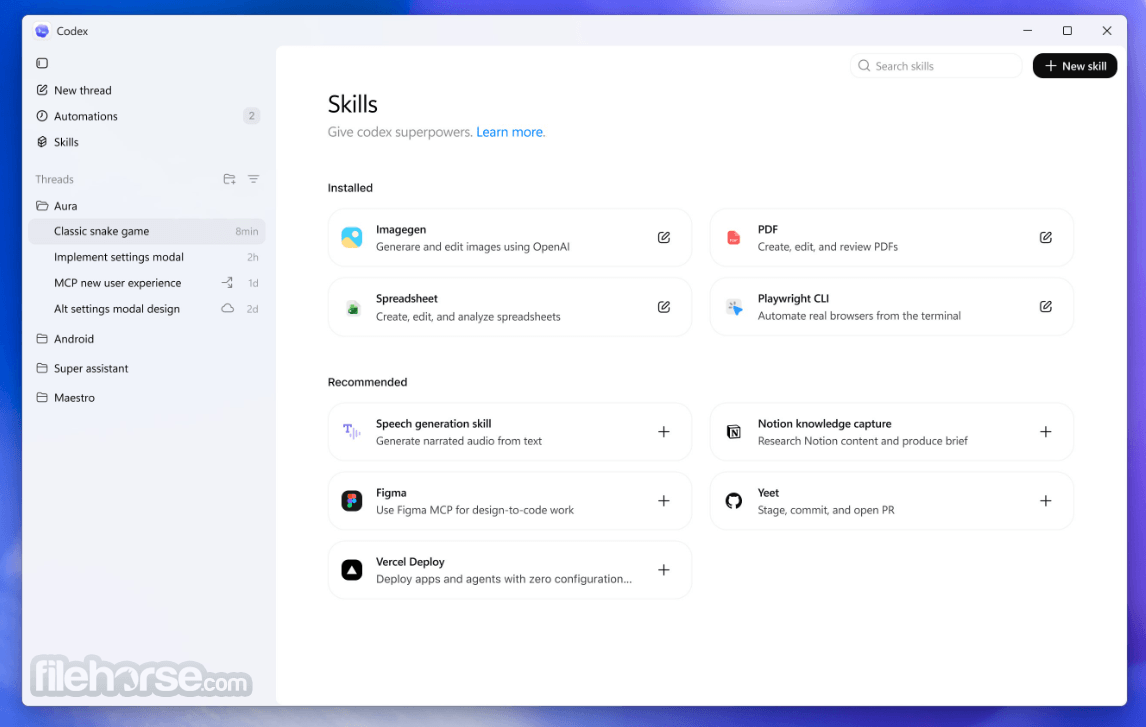Click the Playwright CLI skill icon
Screen dimensions: 1146x727
(x=734, y=308)
